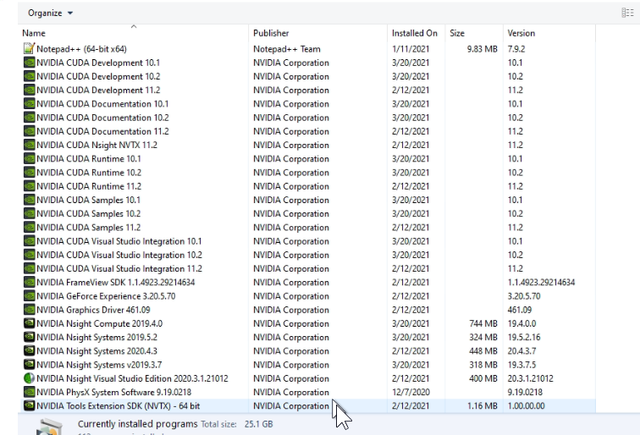Click the 25.1 GB total size value
The image size is (640, 435).
(259, 424)
